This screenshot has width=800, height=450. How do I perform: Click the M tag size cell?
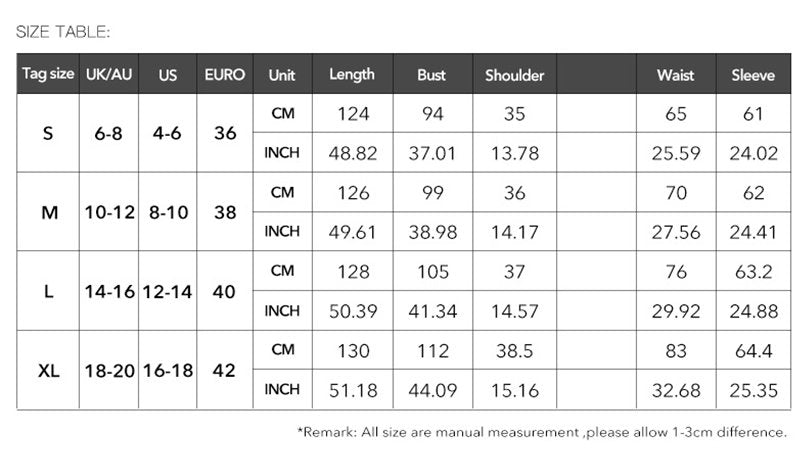[x=48, y=212]
